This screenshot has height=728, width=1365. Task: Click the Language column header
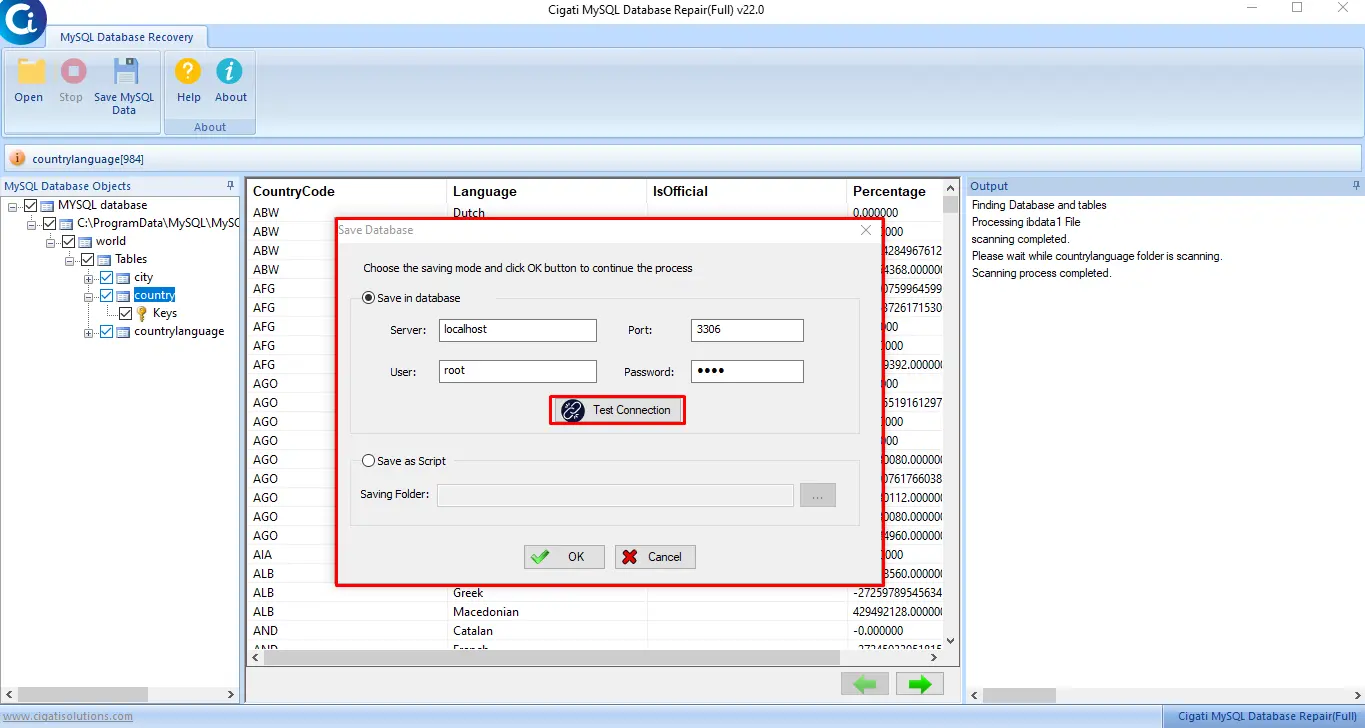coord(547,191)
